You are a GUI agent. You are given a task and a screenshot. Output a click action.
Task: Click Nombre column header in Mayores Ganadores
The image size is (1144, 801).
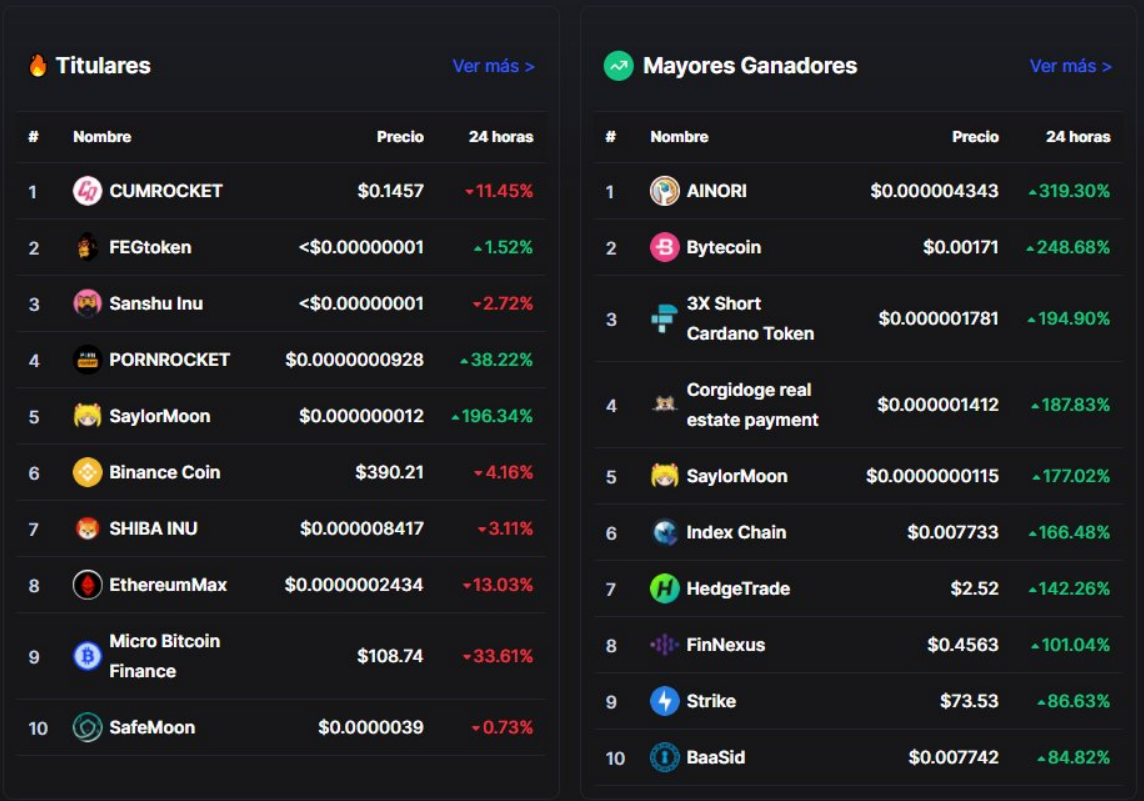pyautogui.click(x=679, y=136)
